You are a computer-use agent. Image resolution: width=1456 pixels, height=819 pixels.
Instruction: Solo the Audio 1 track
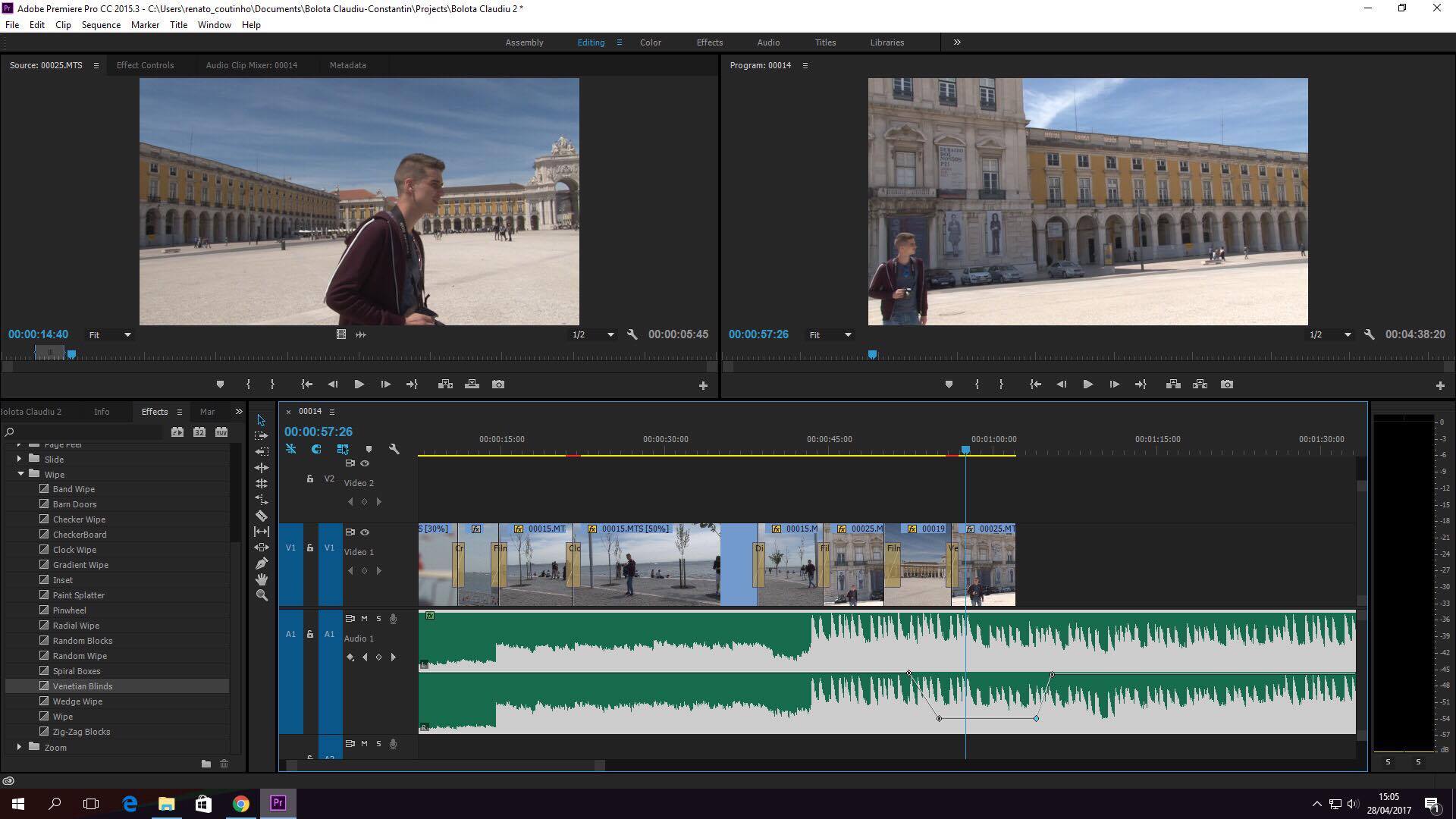(x=378, y=619)
